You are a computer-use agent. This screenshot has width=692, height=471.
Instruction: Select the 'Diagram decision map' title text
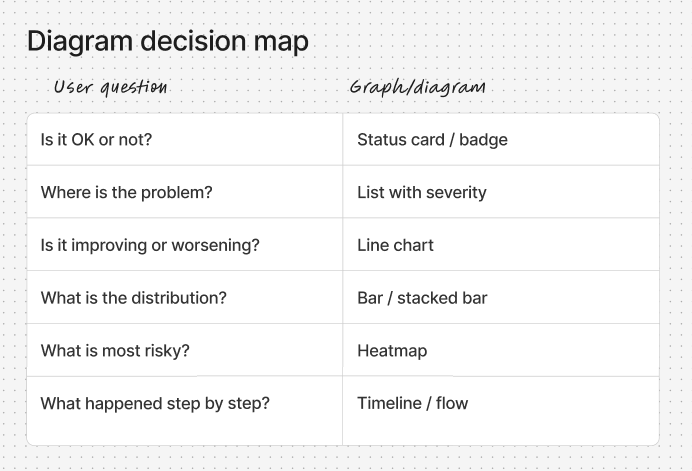coord(167,42)
